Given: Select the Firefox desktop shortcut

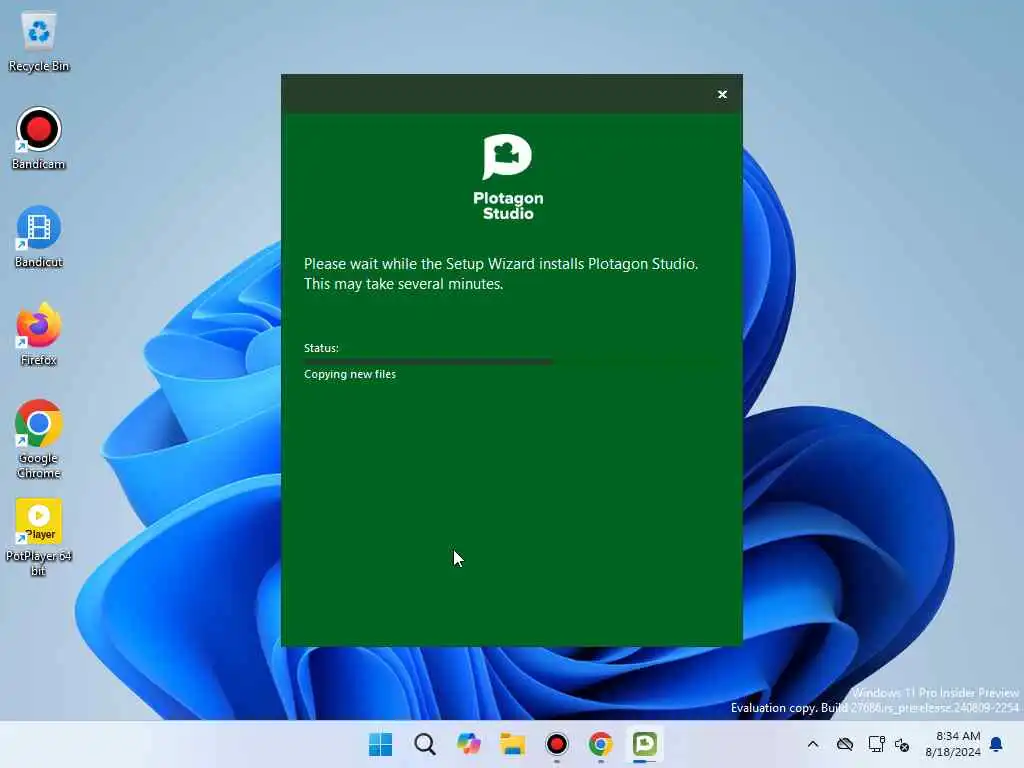Looking at the screenshot, I should [x=39, y=334].
